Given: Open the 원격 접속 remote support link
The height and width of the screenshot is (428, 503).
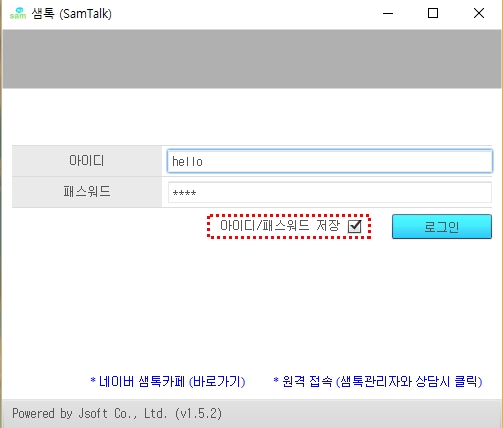Looking at the screenshot, I should click(x=382, y=381).
